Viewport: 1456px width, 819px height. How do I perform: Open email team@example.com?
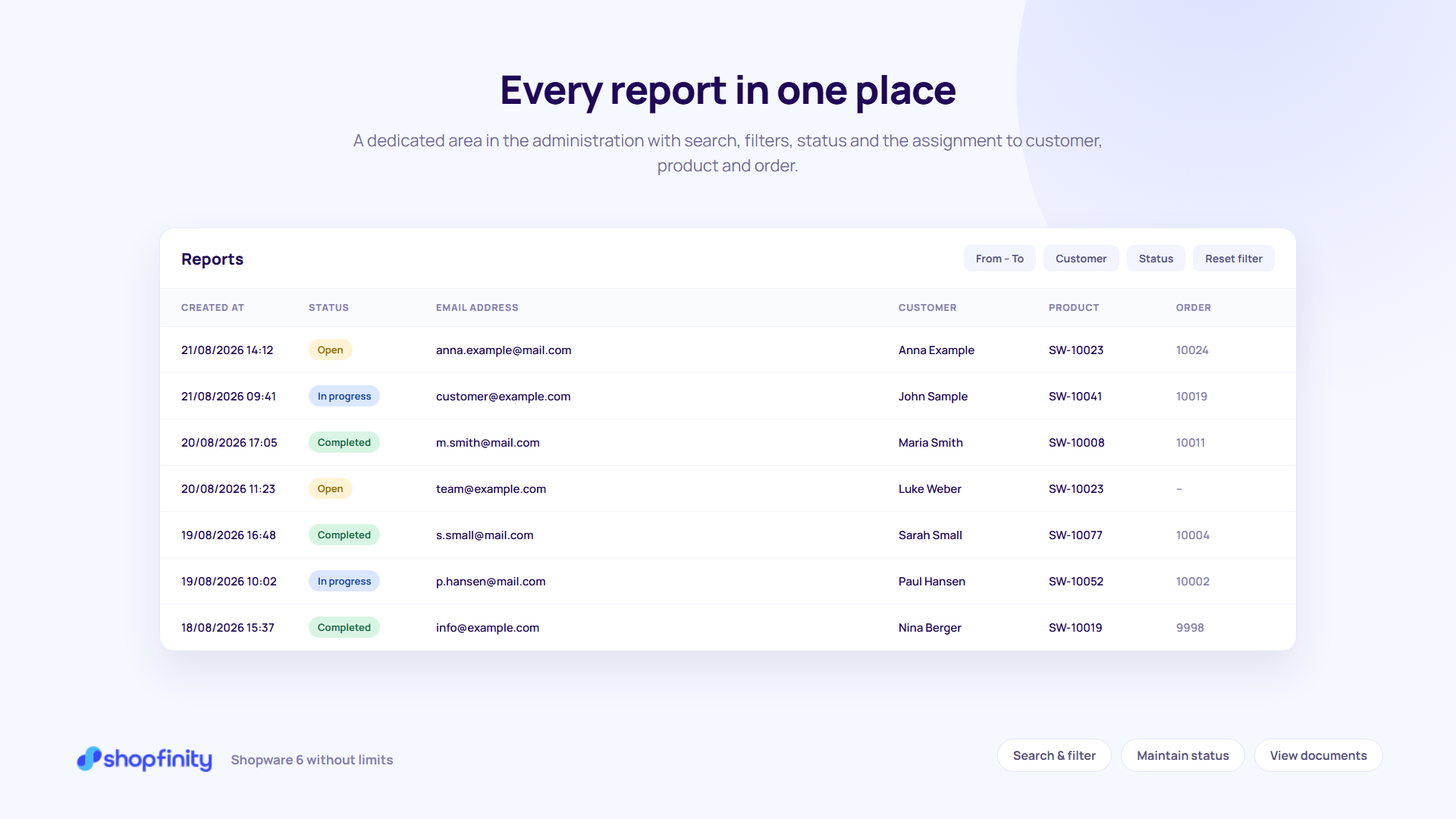(491, 489)
